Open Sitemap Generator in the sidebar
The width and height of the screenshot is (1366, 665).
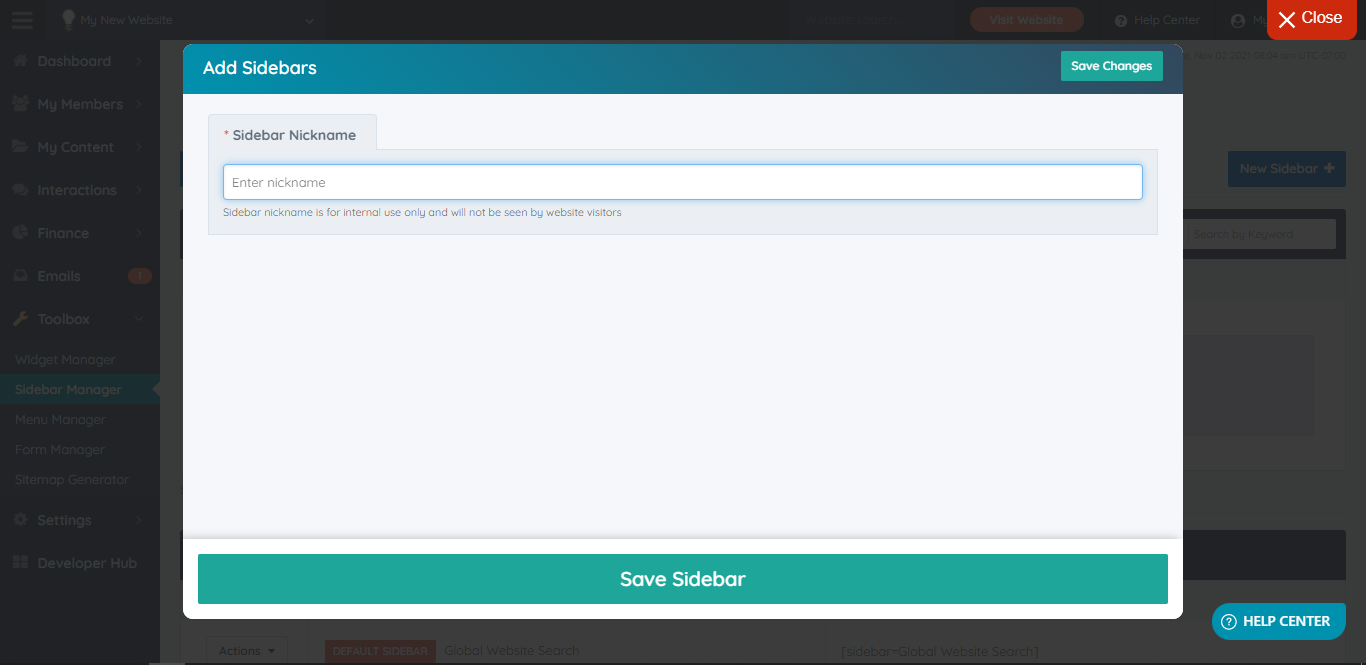click(72, 480)
